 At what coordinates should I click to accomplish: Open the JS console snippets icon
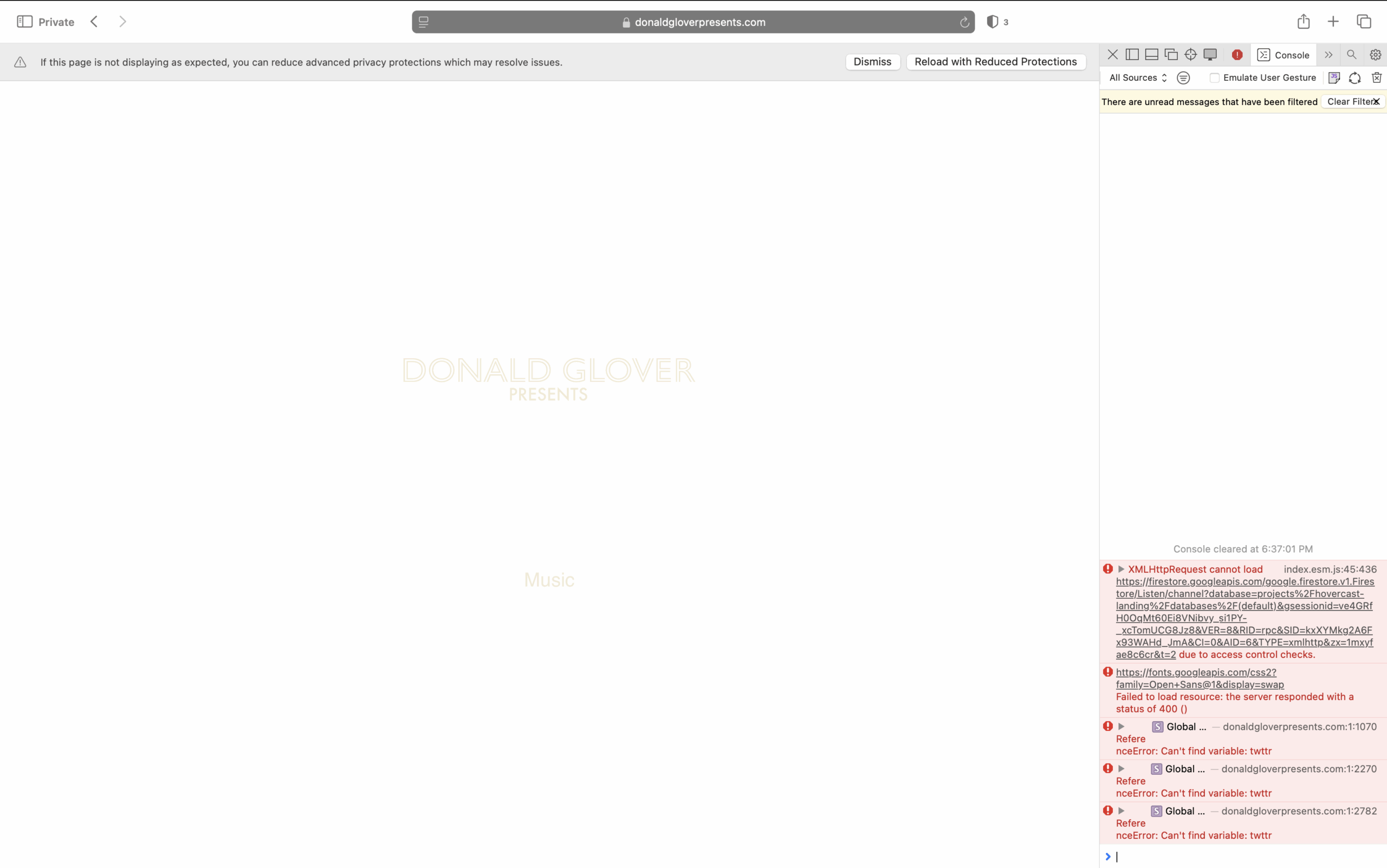point(1334,77)
